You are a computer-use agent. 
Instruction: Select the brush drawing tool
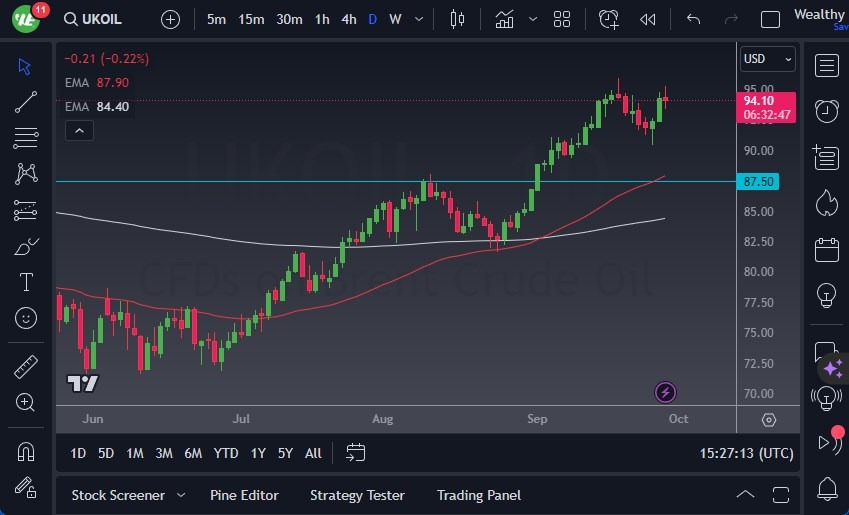26,246
